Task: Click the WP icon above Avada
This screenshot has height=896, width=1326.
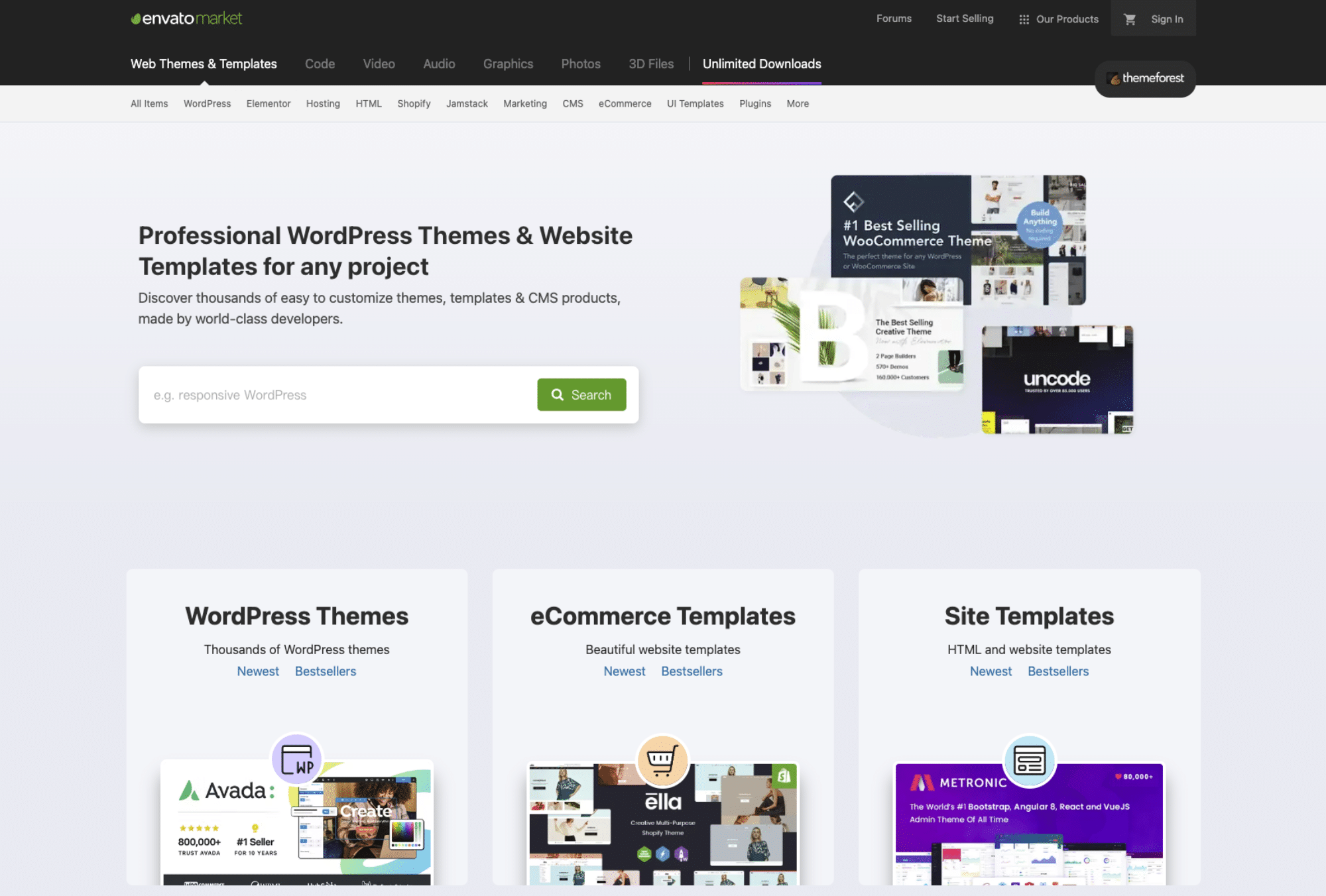Action: coord(297,759)
